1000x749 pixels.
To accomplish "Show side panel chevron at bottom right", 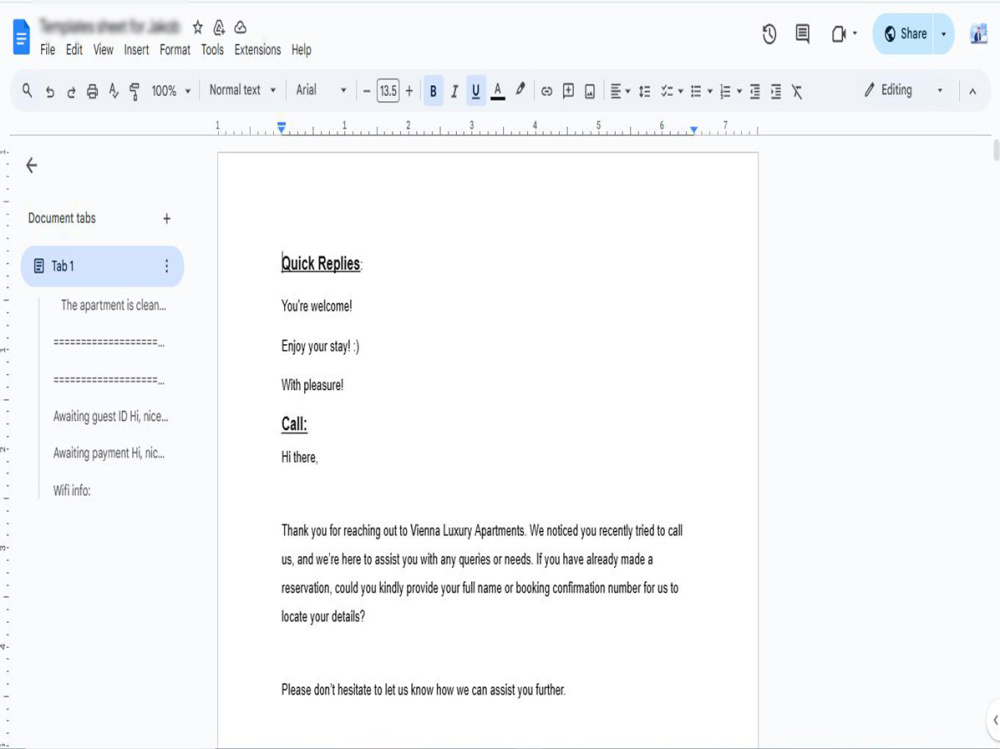I will click(x=994, y=720).
